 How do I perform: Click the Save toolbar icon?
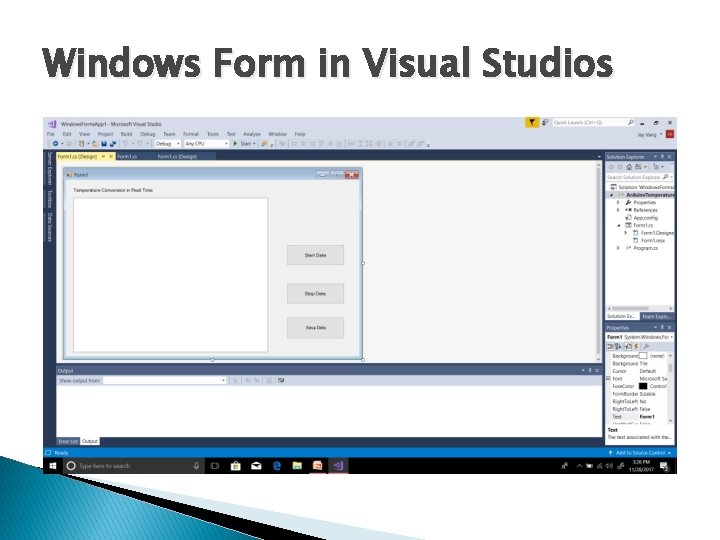point(104,144)
